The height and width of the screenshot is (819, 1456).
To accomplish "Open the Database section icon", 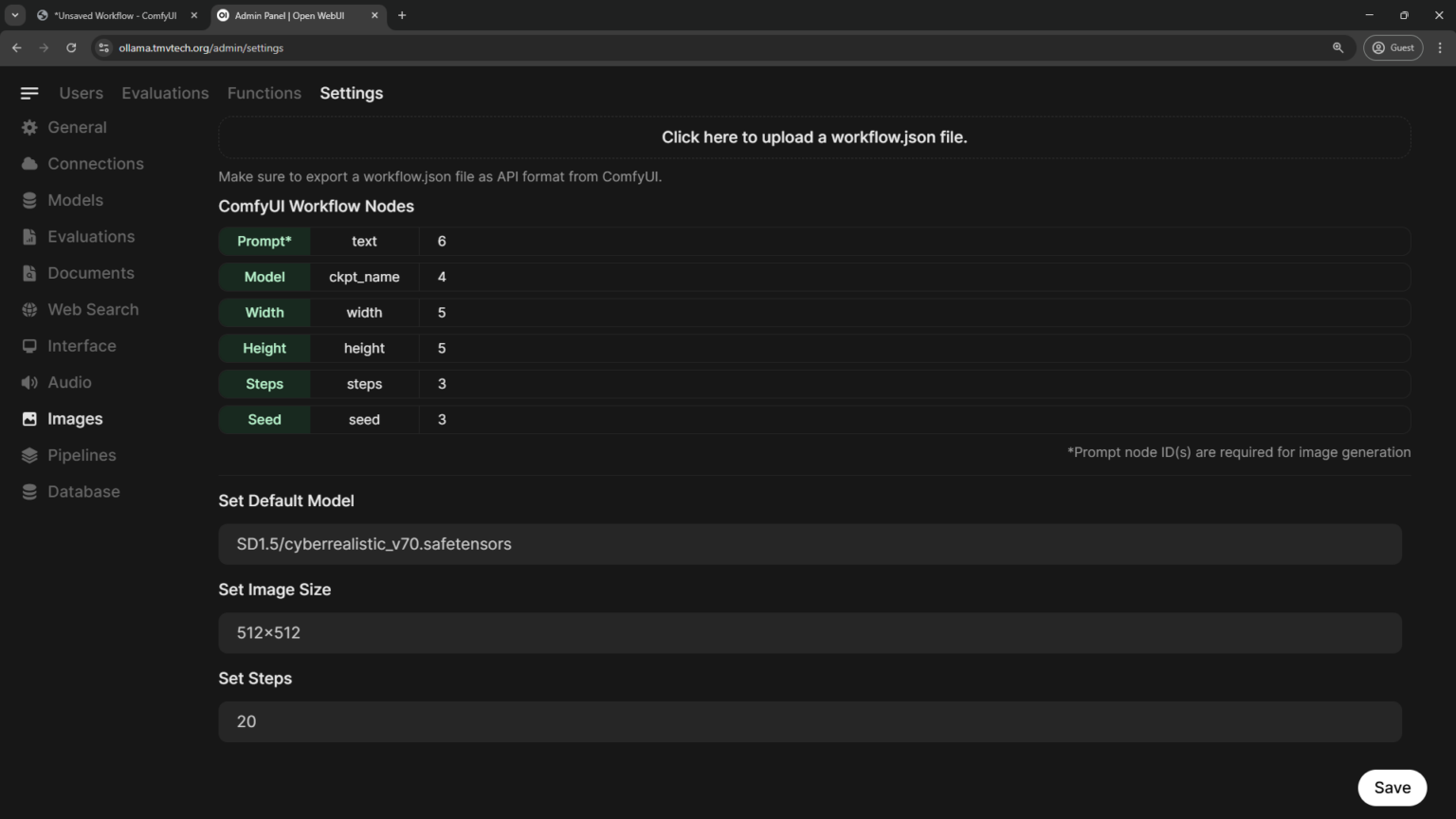I will tap(28, 491).
